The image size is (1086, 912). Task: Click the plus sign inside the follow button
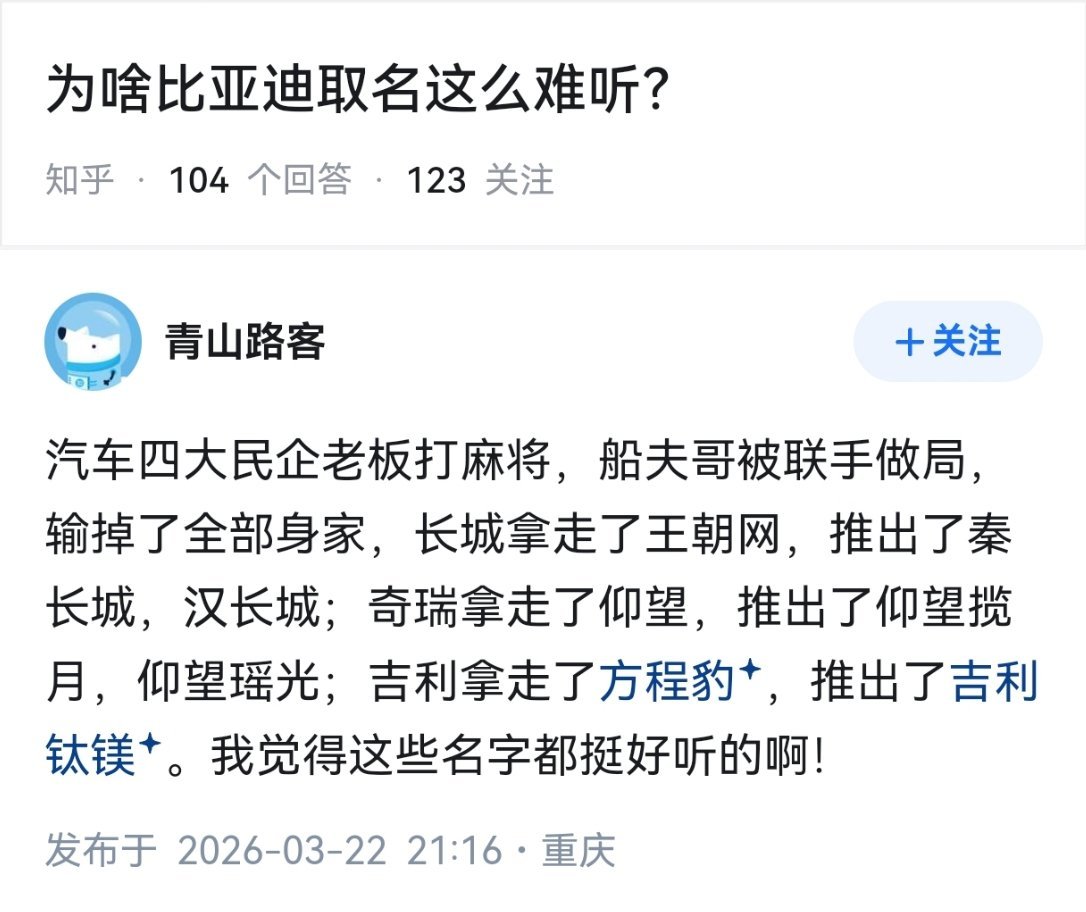[x=908, y=341]
